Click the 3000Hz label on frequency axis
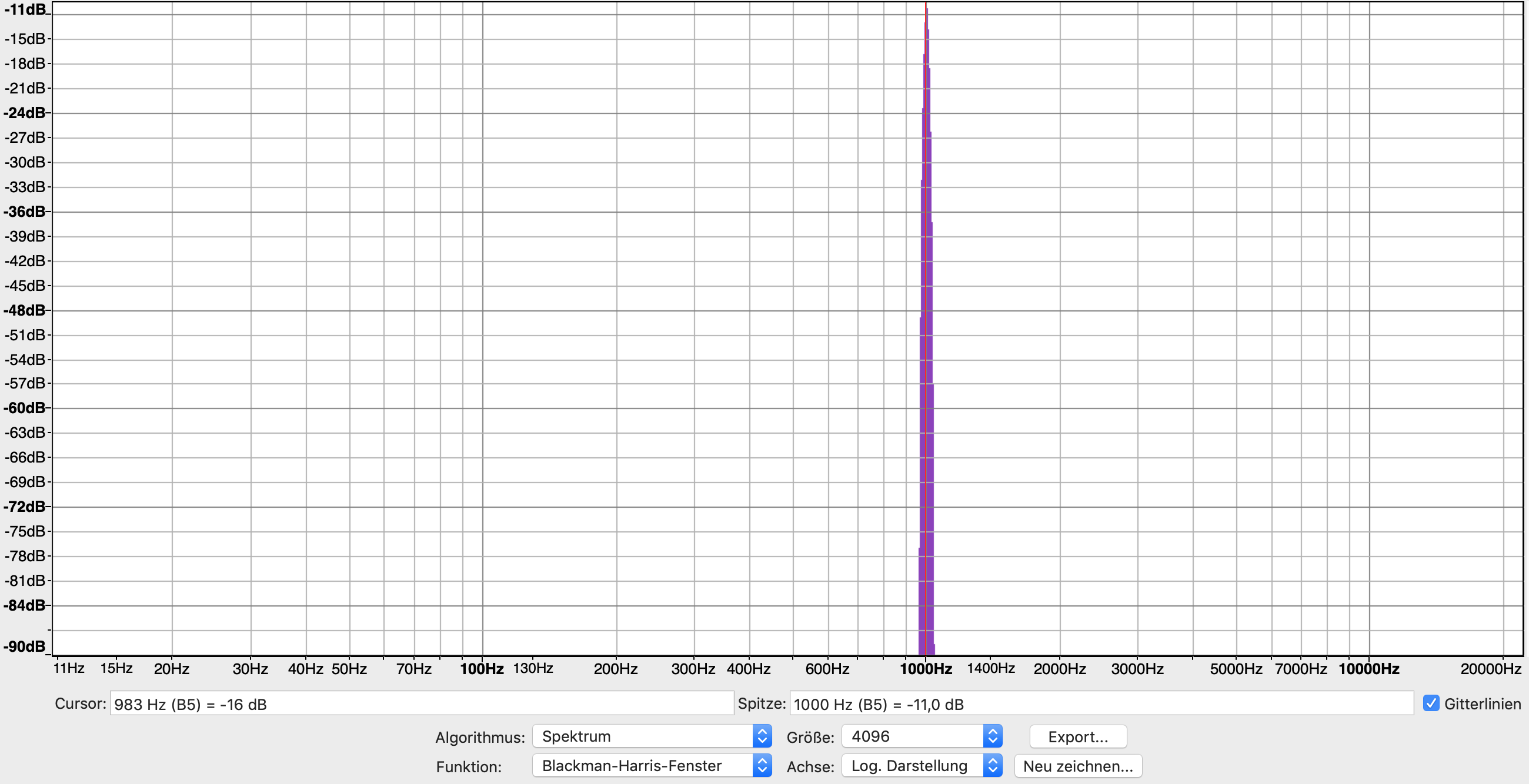Viewport: 1529px width, 784px height. 1137,669
